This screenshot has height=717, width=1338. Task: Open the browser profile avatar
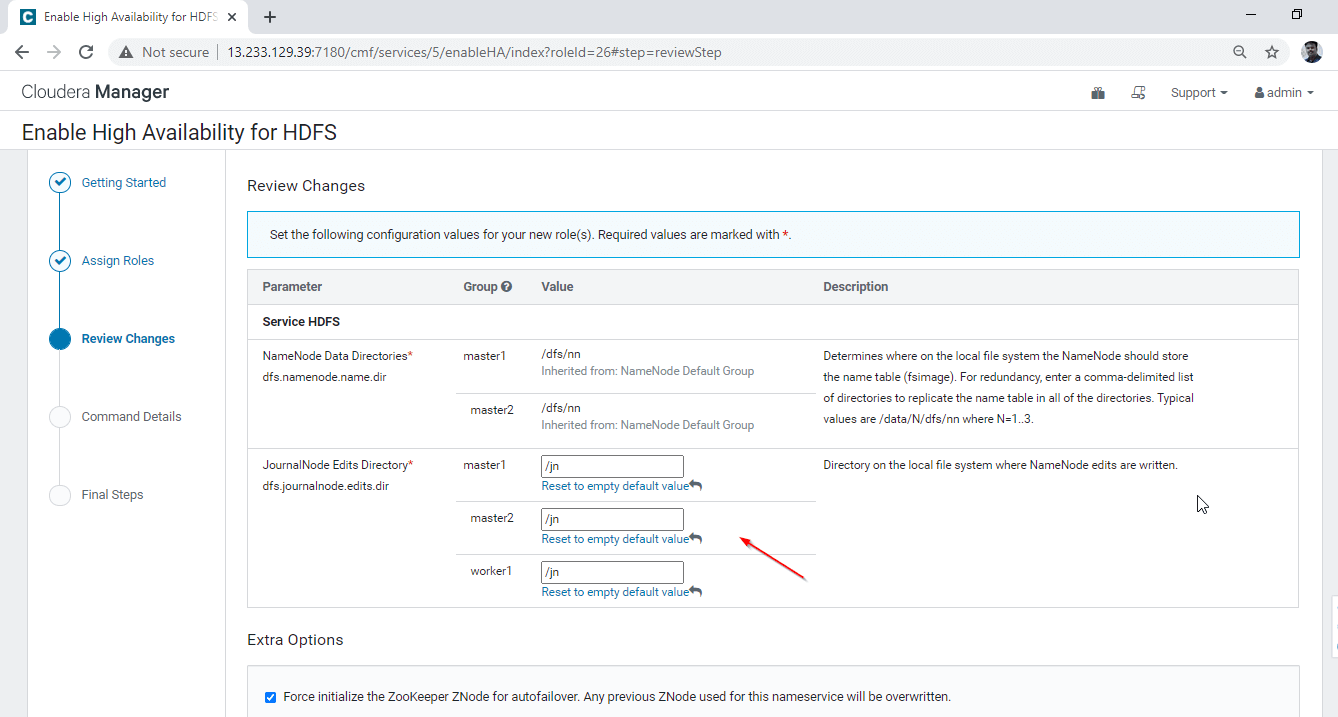point(1311,52)
